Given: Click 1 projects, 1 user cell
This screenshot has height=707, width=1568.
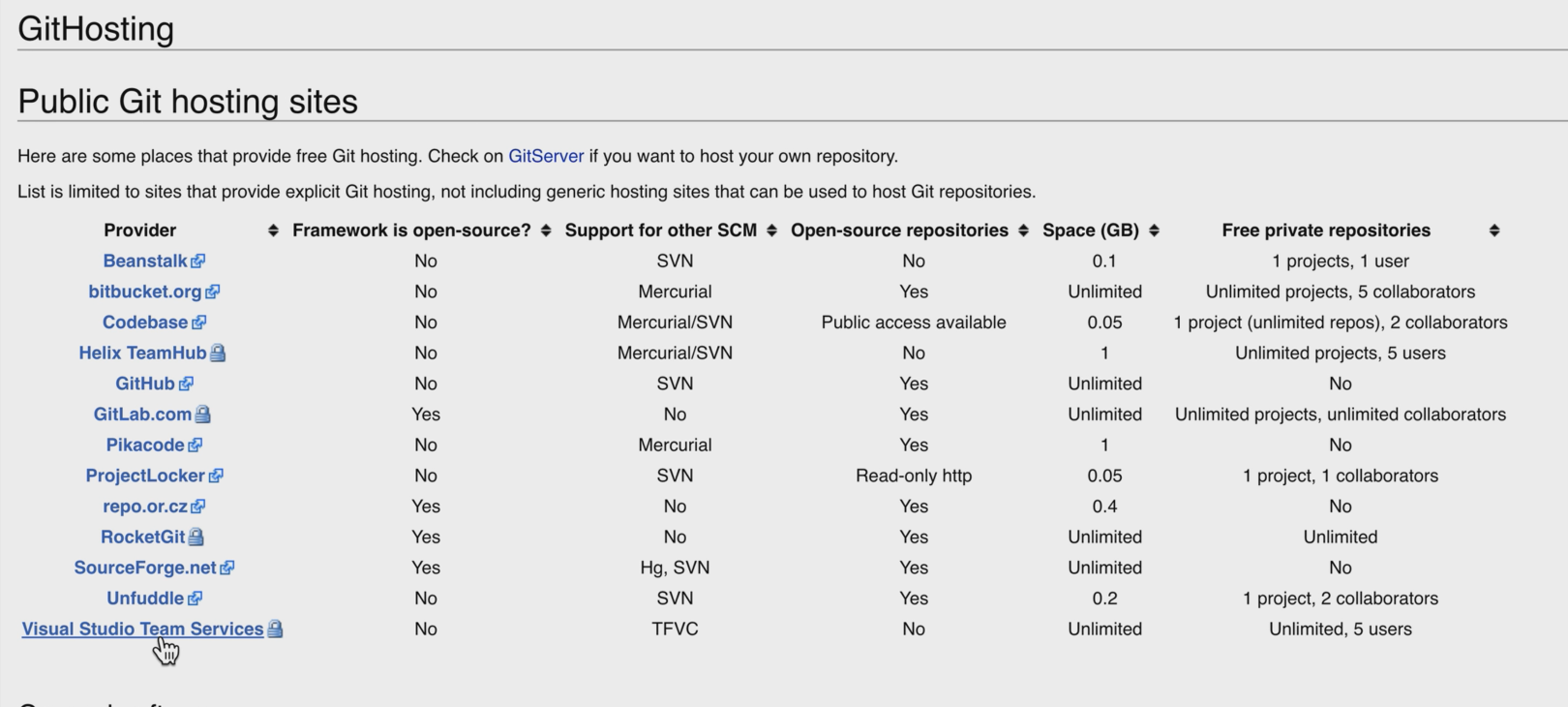Looking at the screenshot, I should (1341, 261).
